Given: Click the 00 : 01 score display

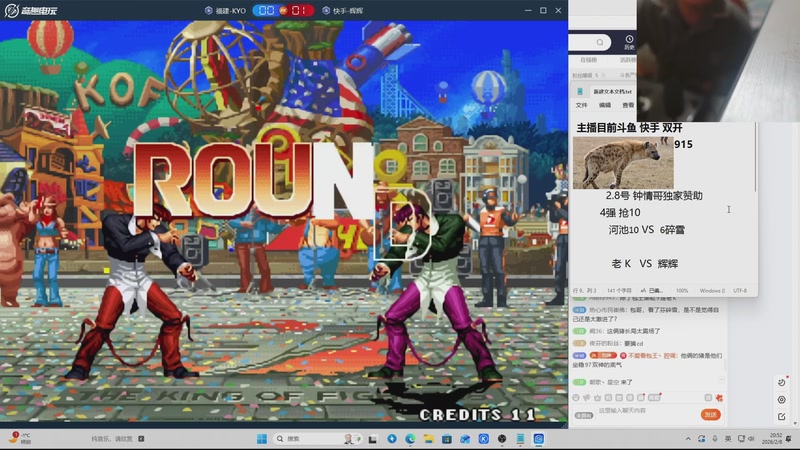Looking at the screenshot, I should coord(284,10).
